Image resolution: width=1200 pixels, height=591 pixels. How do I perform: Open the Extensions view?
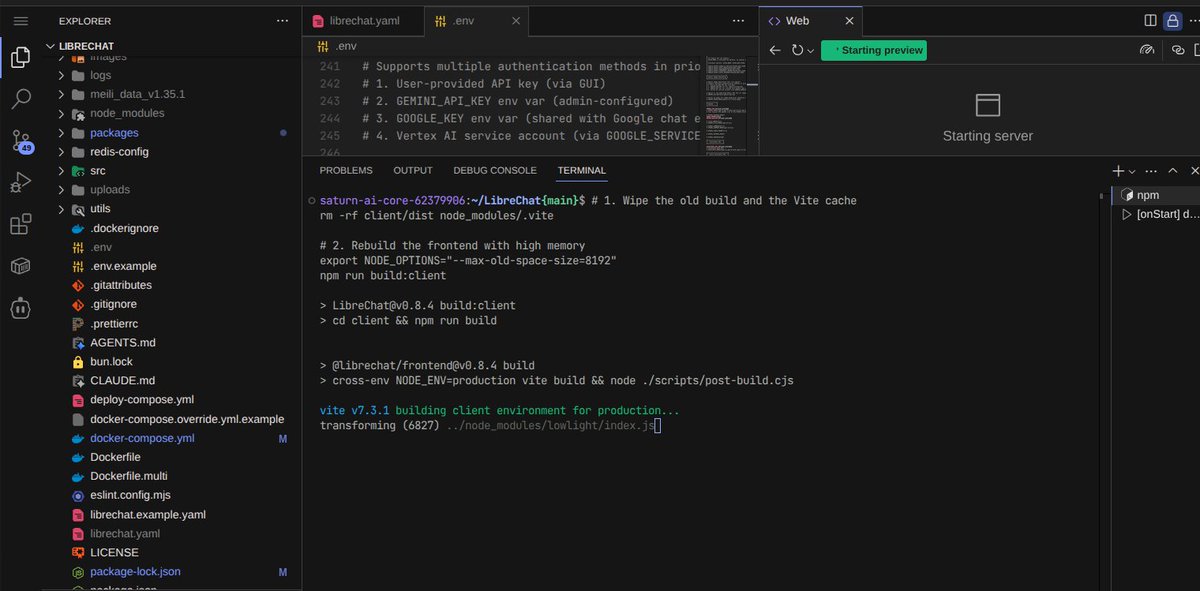coord(21,225)
